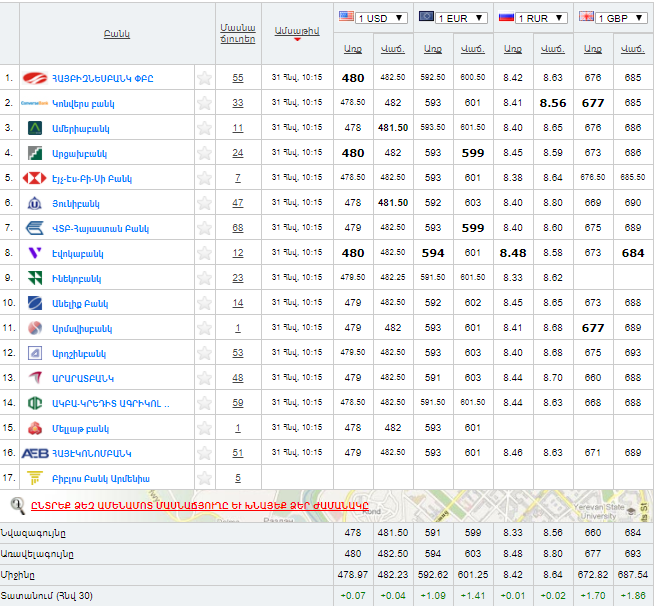Click the AEB ՀԱՅԷԿՈՆՈՄԲԱՆԿ logo
The image size is (654, 606).
[35, 453]
